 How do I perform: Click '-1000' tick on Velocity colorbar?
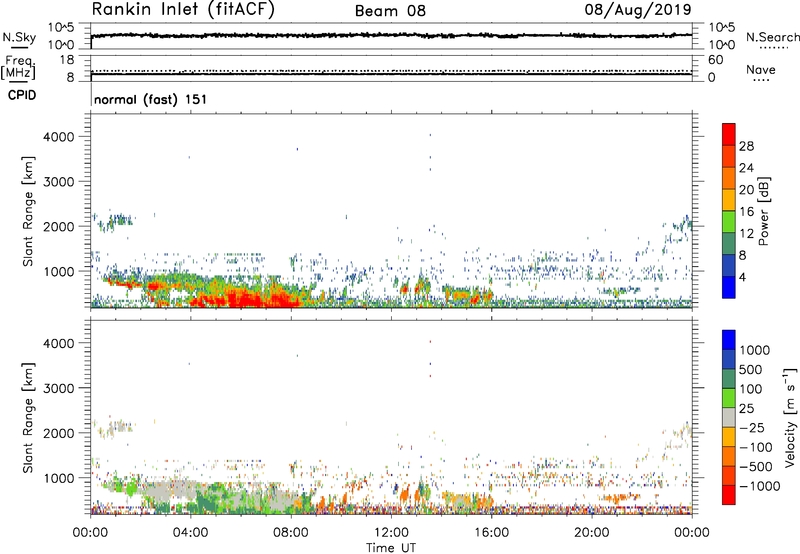(760, 486)
